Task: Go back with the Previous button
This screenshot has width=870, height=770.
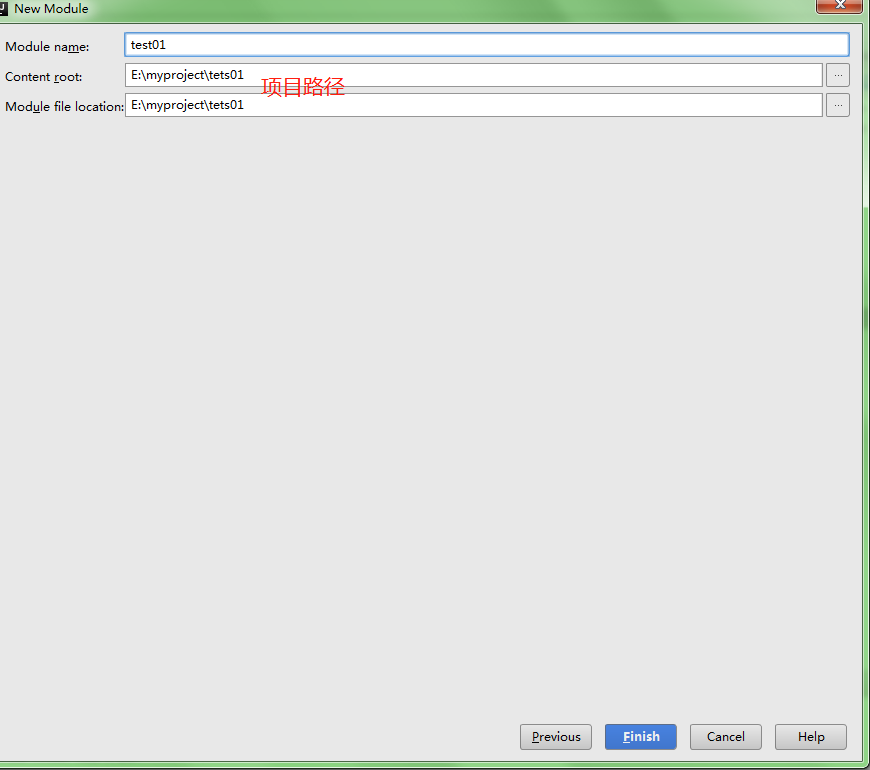Action: pyautogui.click(x=556, y=737)
